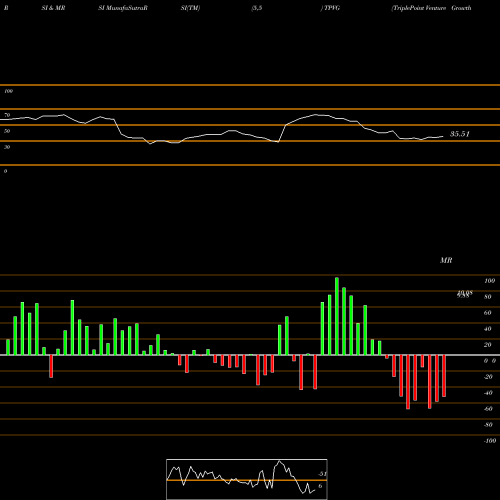Click the MR axis label -80
The width and height of the screenshot is (500, 500).
point(488,425)
